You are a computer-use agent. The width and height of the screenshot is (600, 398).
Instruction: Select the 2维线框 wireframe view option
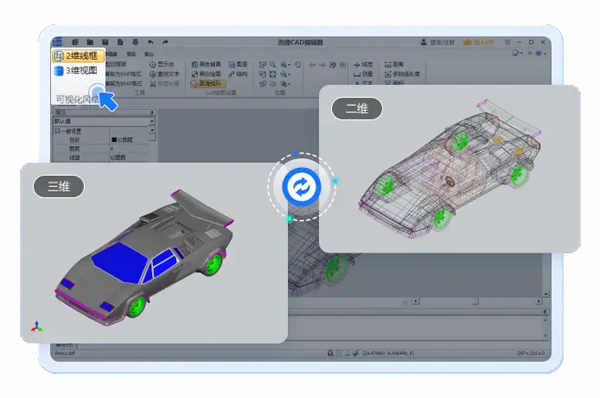tap(78, 56)
